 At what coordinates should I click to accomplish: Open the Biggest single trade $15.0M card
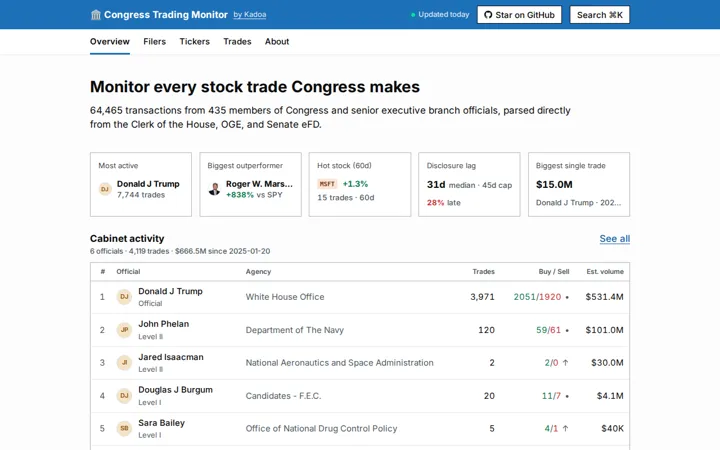[579, 184]
